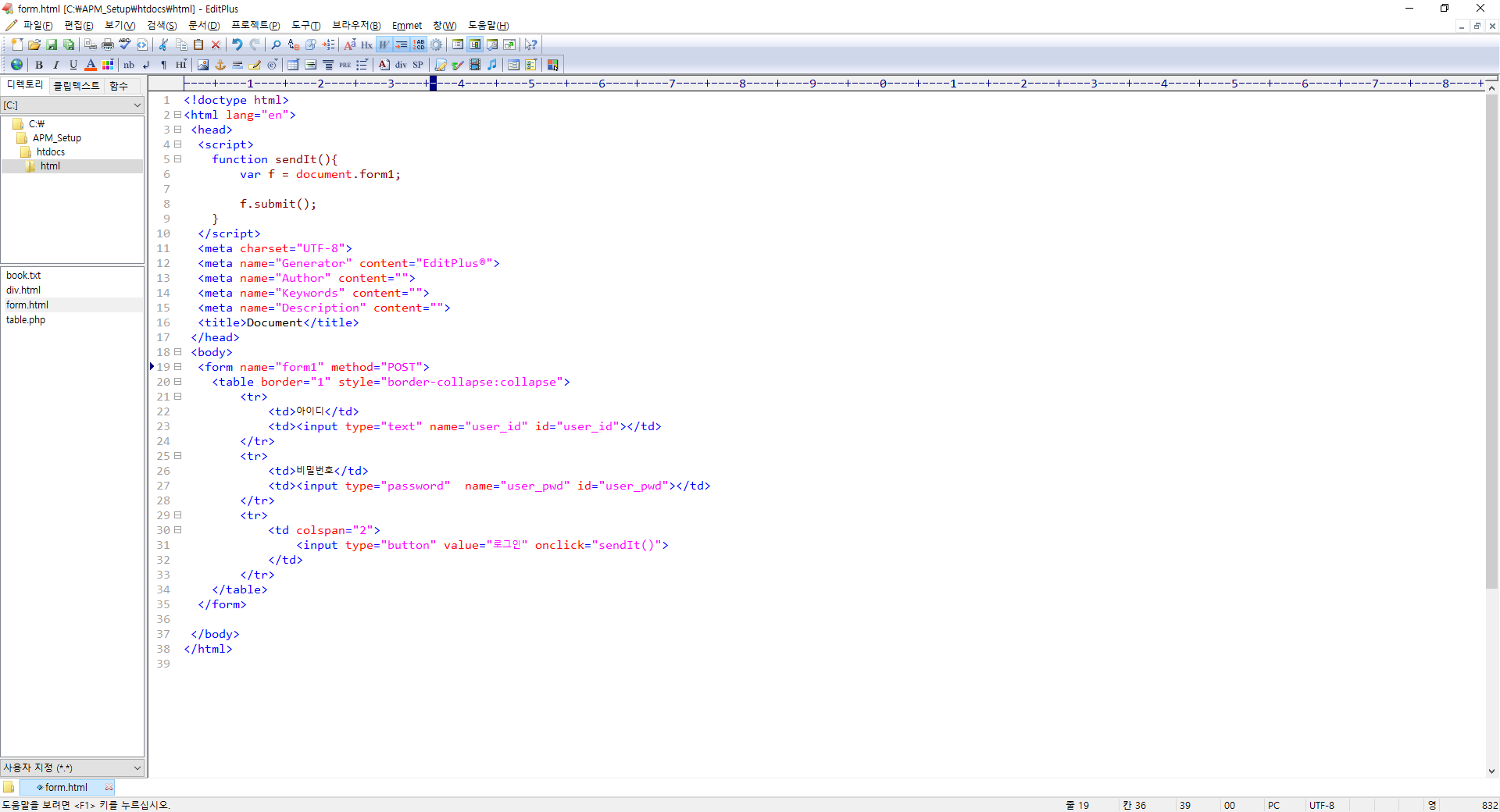Open the 파일(F) menu
The image size is (1500, 812).
(37, 26)
